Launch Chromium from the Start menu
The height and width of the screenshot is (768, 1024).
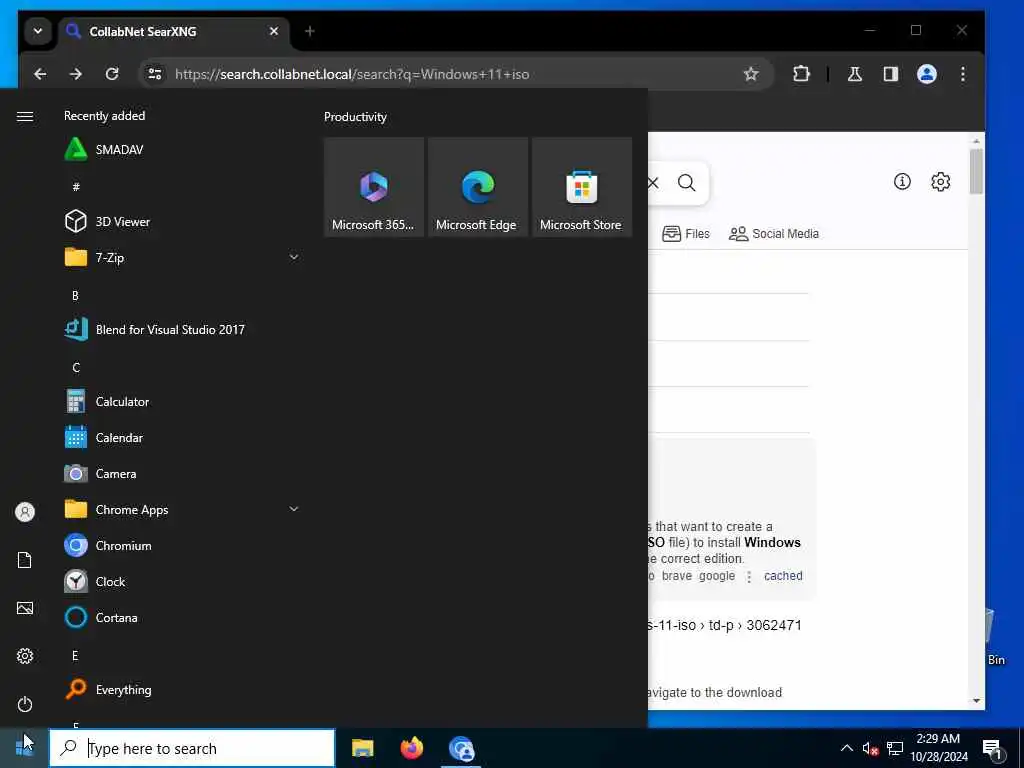(182, 545)
